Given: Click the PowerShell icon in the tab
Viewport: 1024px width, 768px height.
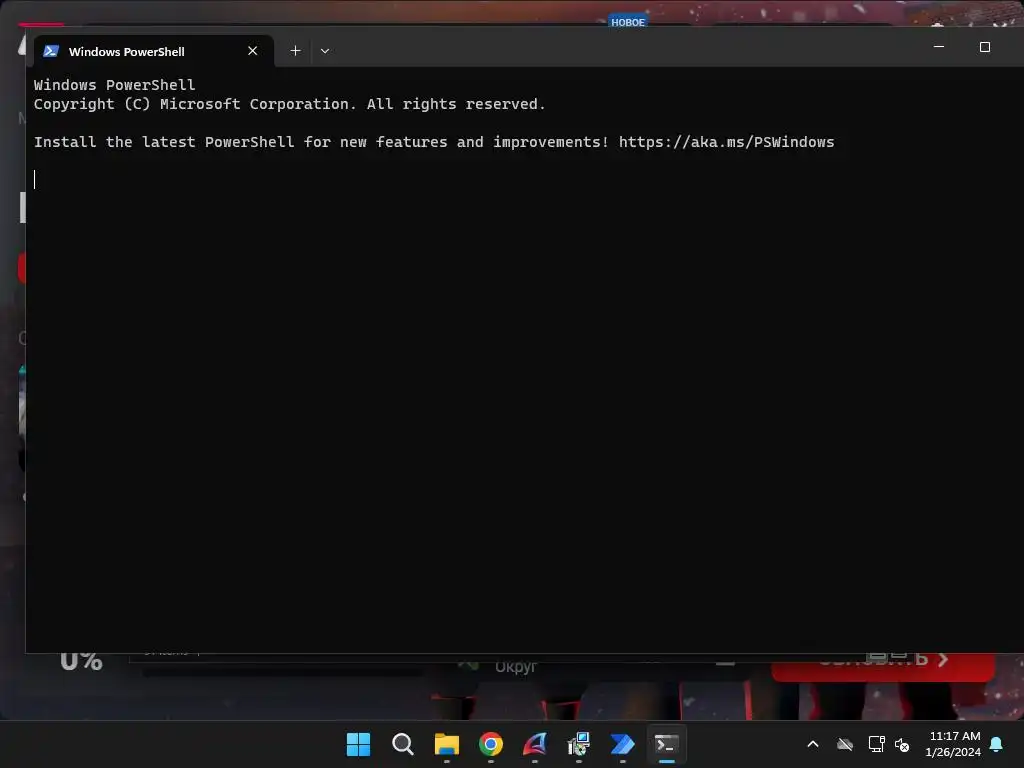Looking at the screenshot, I should (51, 51).
